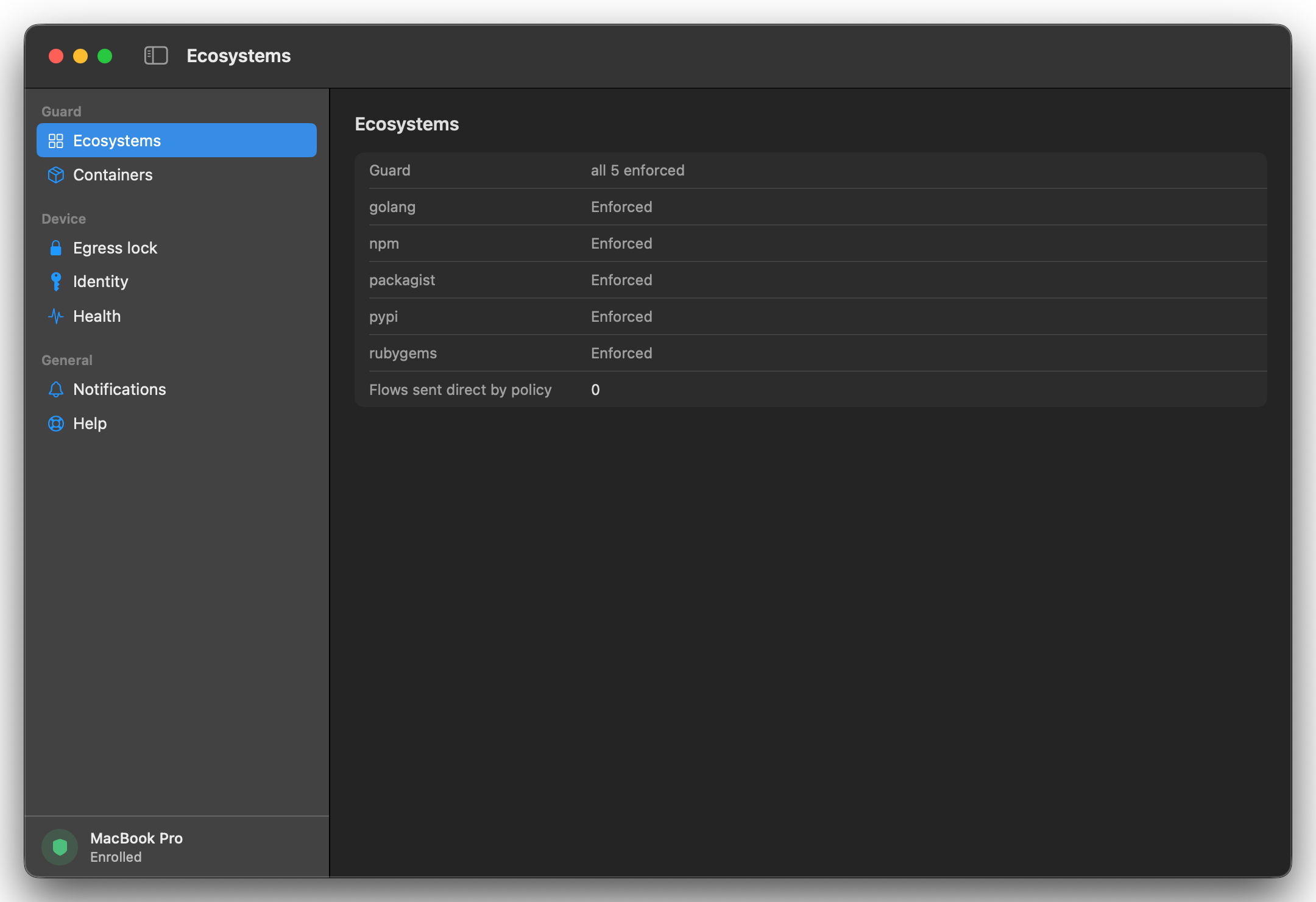Screen dimensions: 1316x902
Task: Click the Enforced status for rubygems
Action: (621, 353)
